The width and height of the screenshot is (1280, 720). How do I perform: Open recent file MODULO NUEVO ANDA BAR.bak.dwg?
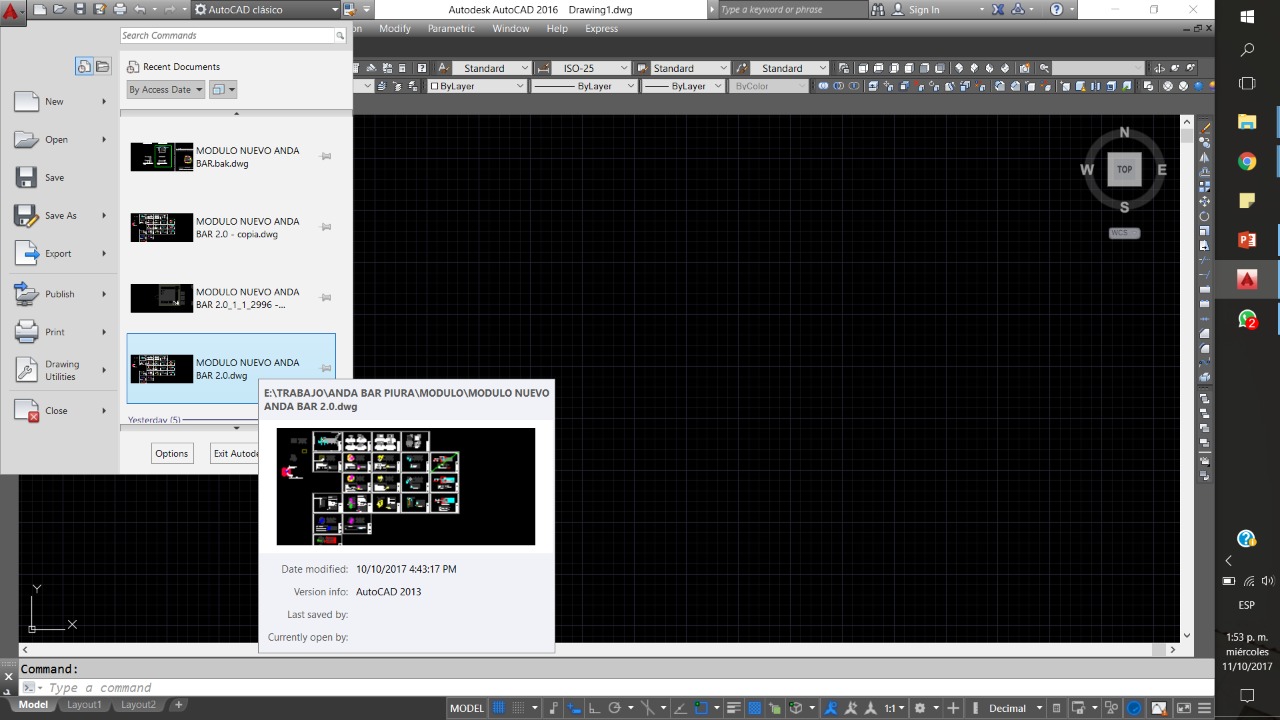pyautogui.click(x=231, y=157)
